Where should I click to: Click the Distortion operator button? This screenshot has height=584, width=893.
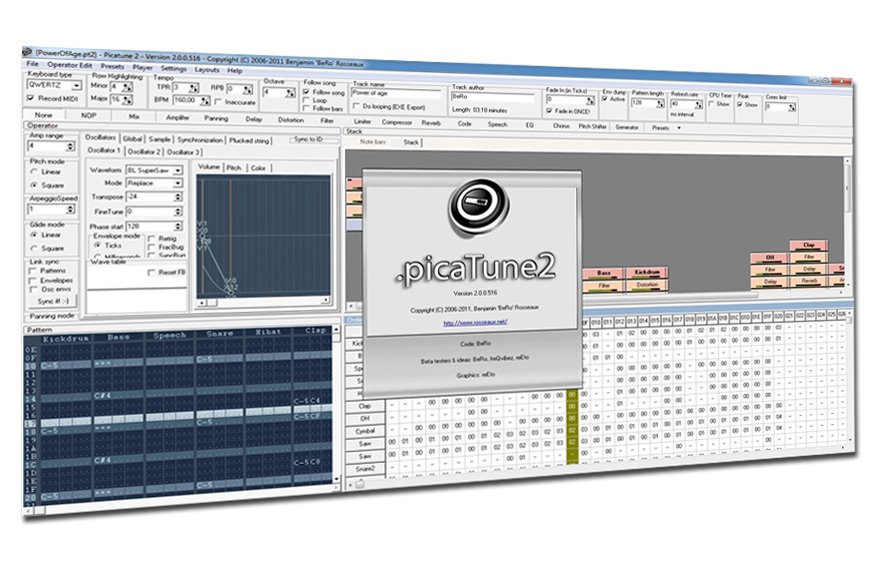tap(290, 120)
